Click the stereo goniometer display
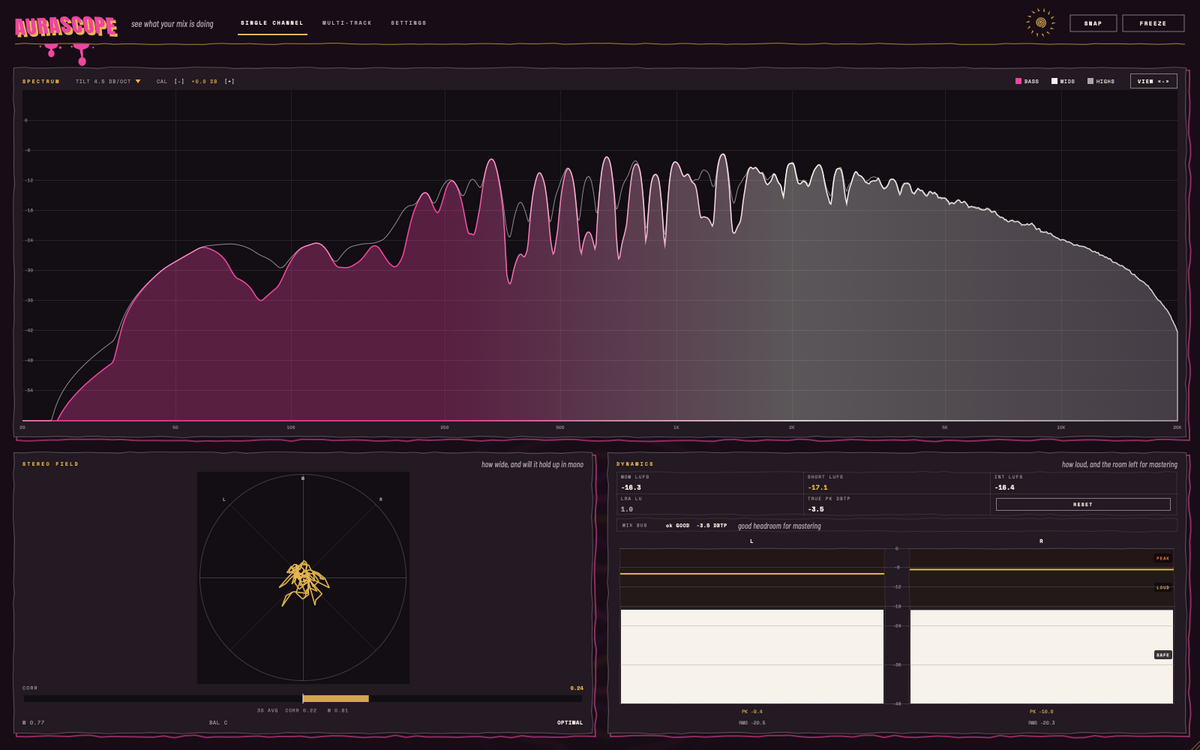The width and height of the screenshot is (1200, 750). (303, 578)
